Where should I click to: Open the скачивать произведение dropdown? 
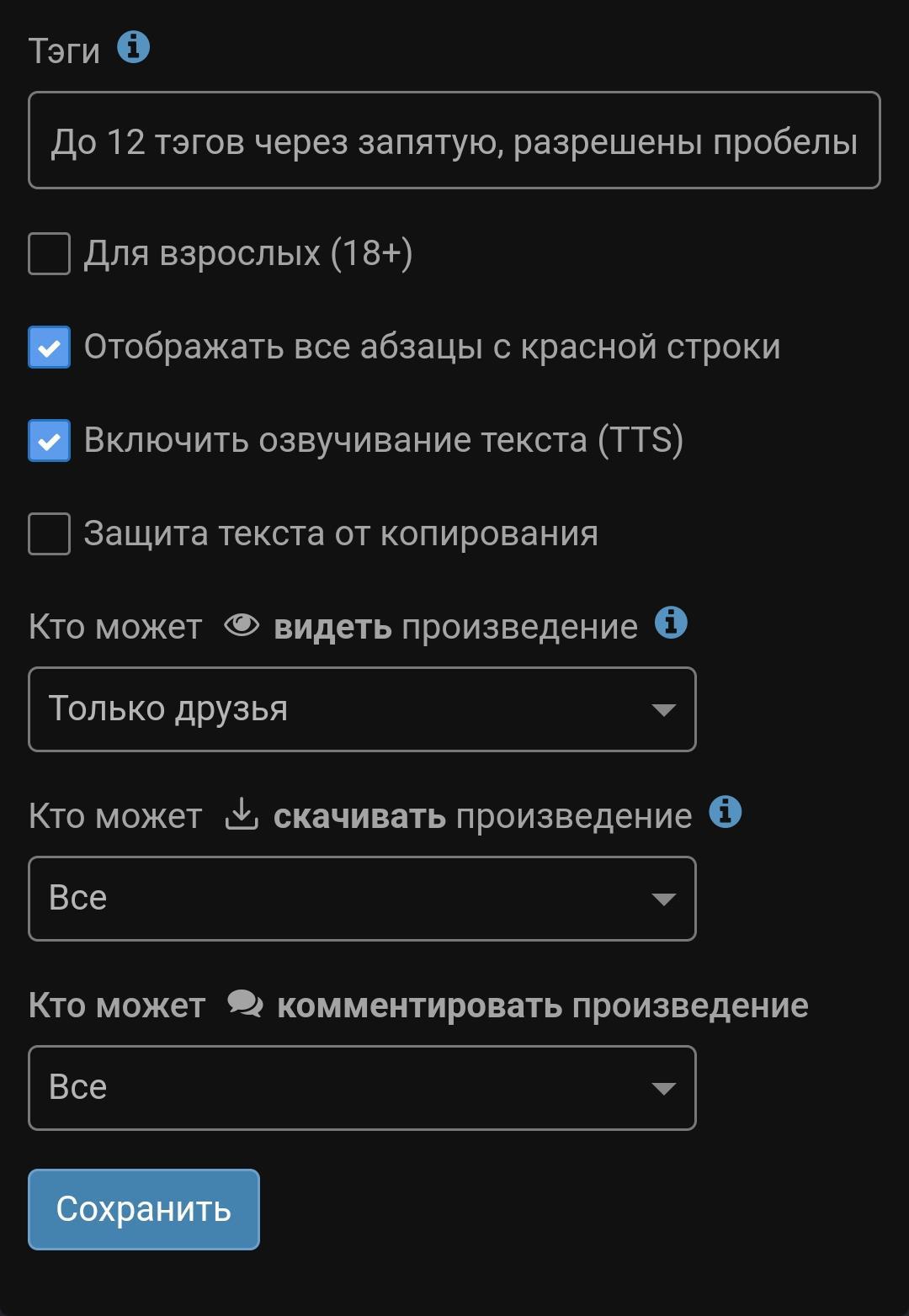click(362, 899)
